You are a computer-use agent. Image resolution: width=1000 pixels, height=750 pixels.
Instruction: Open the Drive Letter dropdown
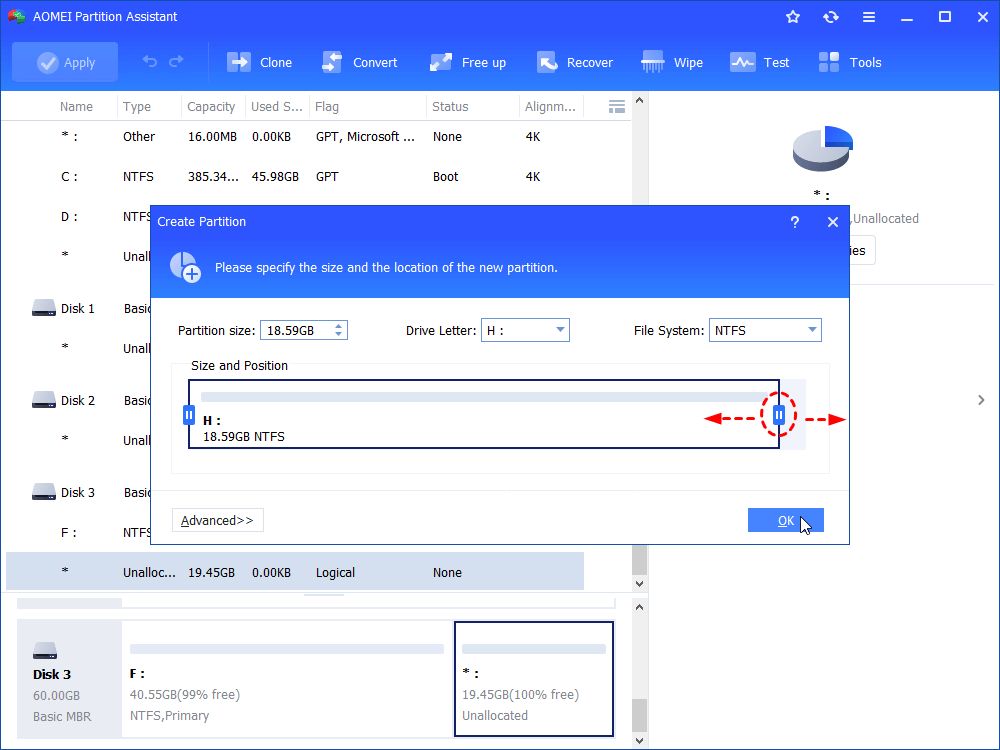tap(525, 329)
